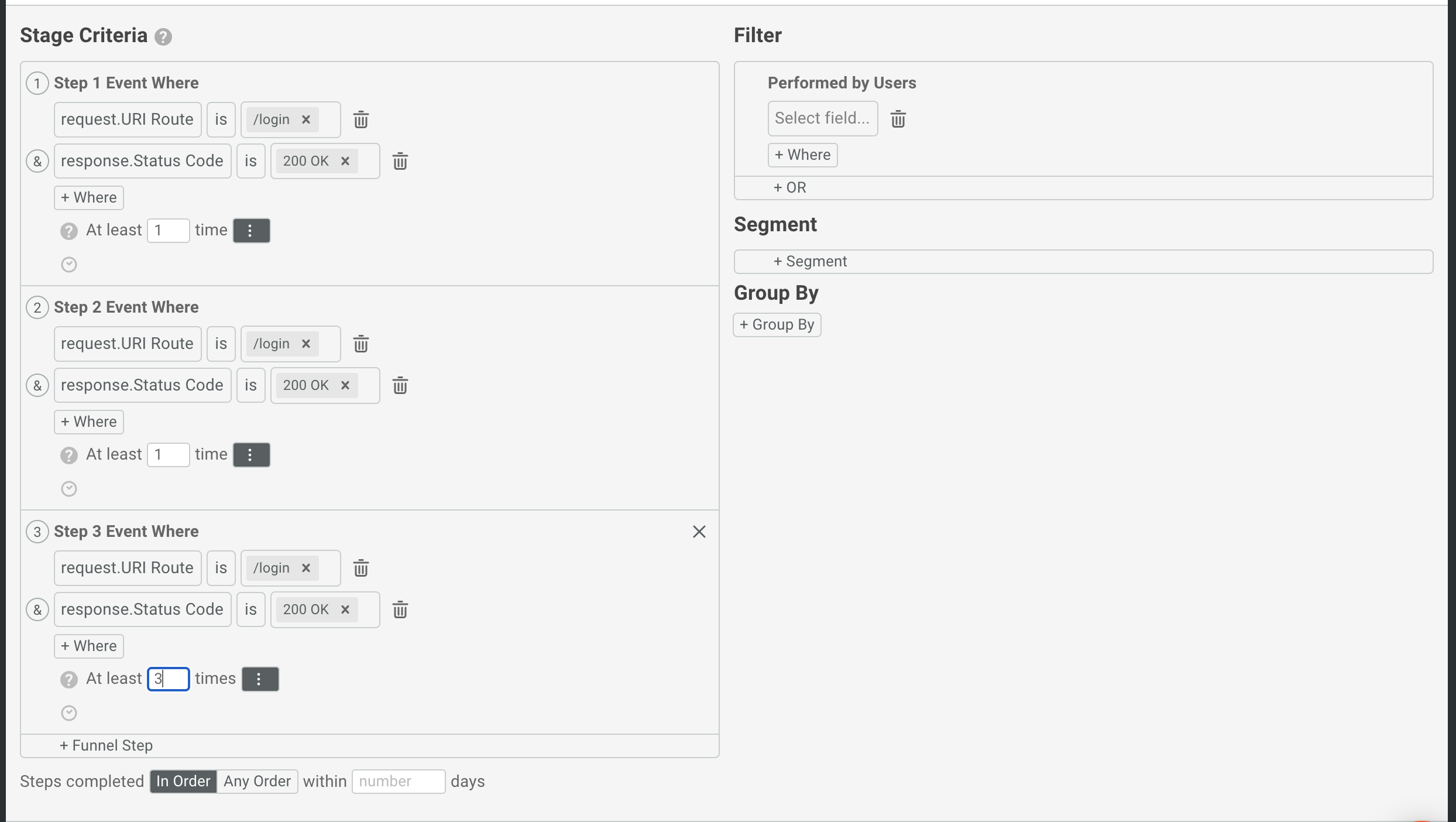Open Step 3 times options menu
The image size is (1456, 822).
point(260,679)
